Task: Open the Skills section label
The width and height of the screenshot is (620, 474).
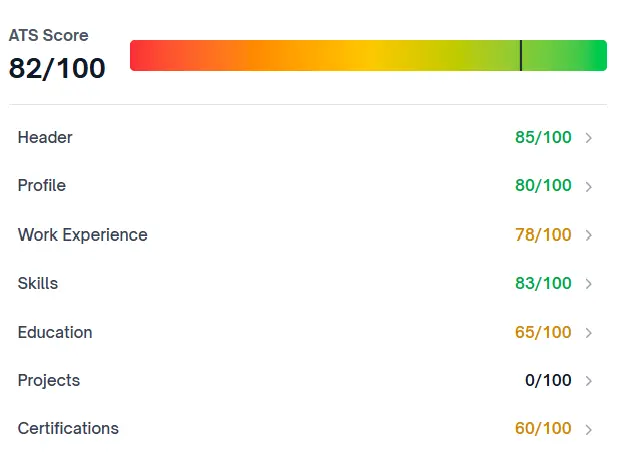Action: pos(38,283)
